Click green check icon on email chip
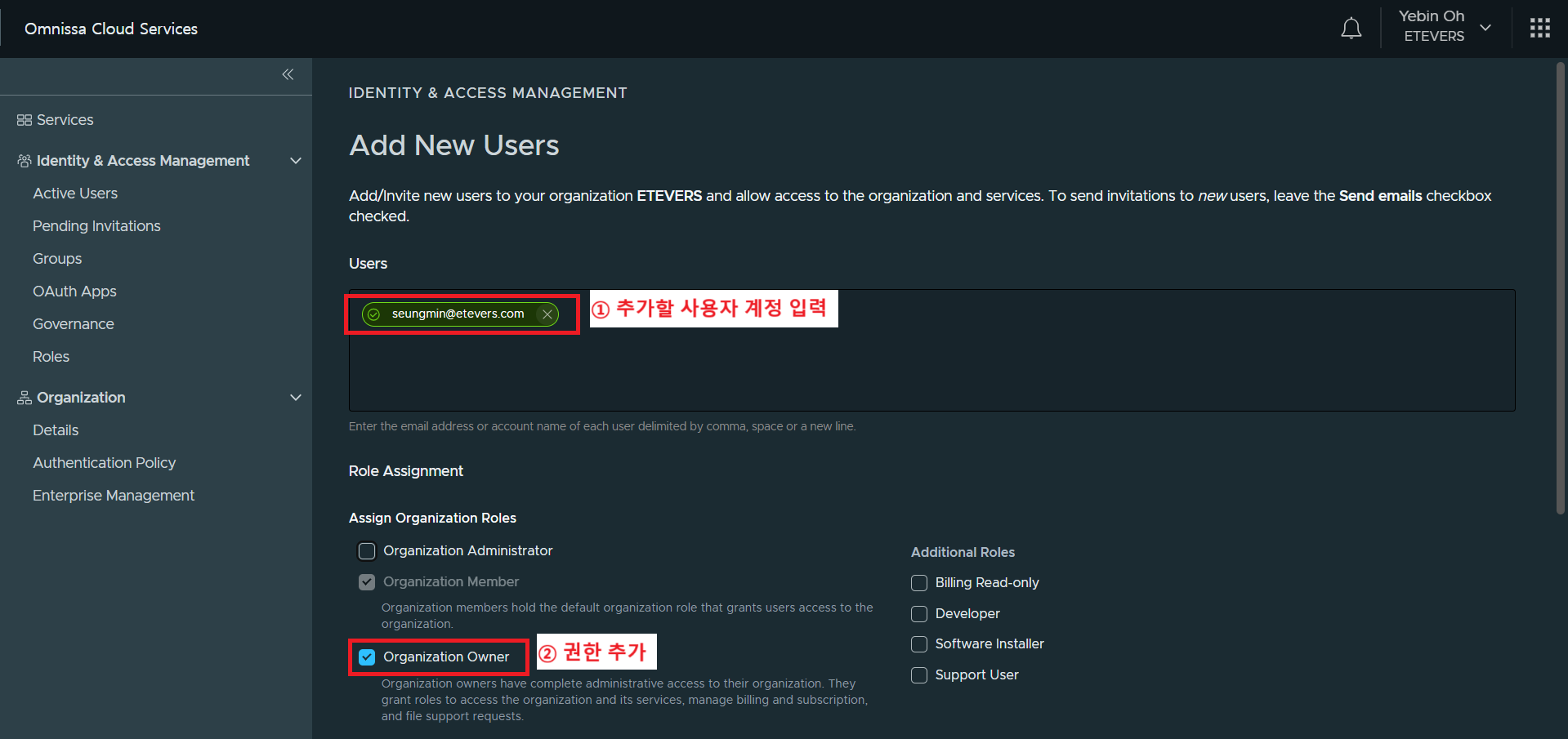The image size is (1568, 739). pos(374,314)
